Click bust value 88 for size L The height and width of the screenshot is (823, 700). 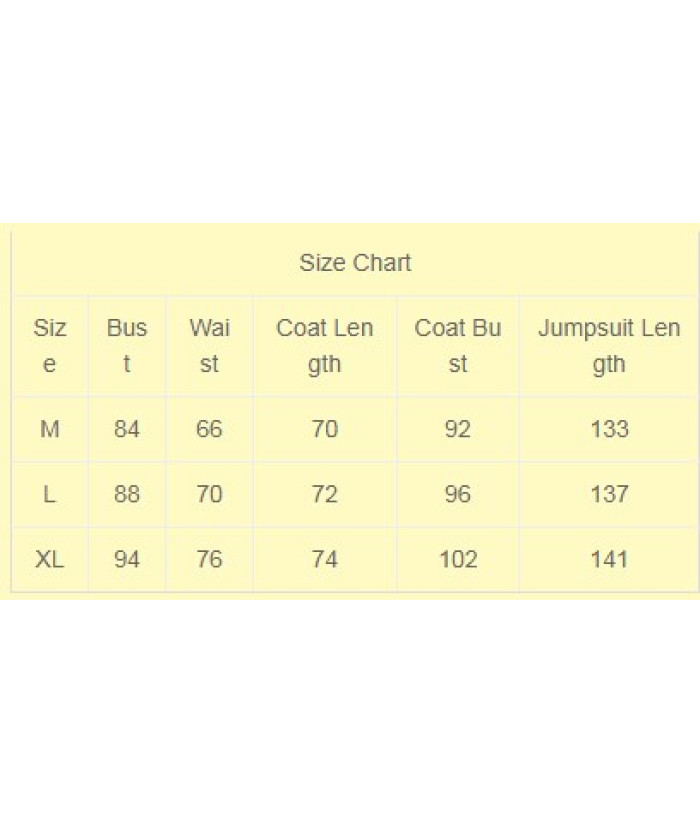(126, 494)
